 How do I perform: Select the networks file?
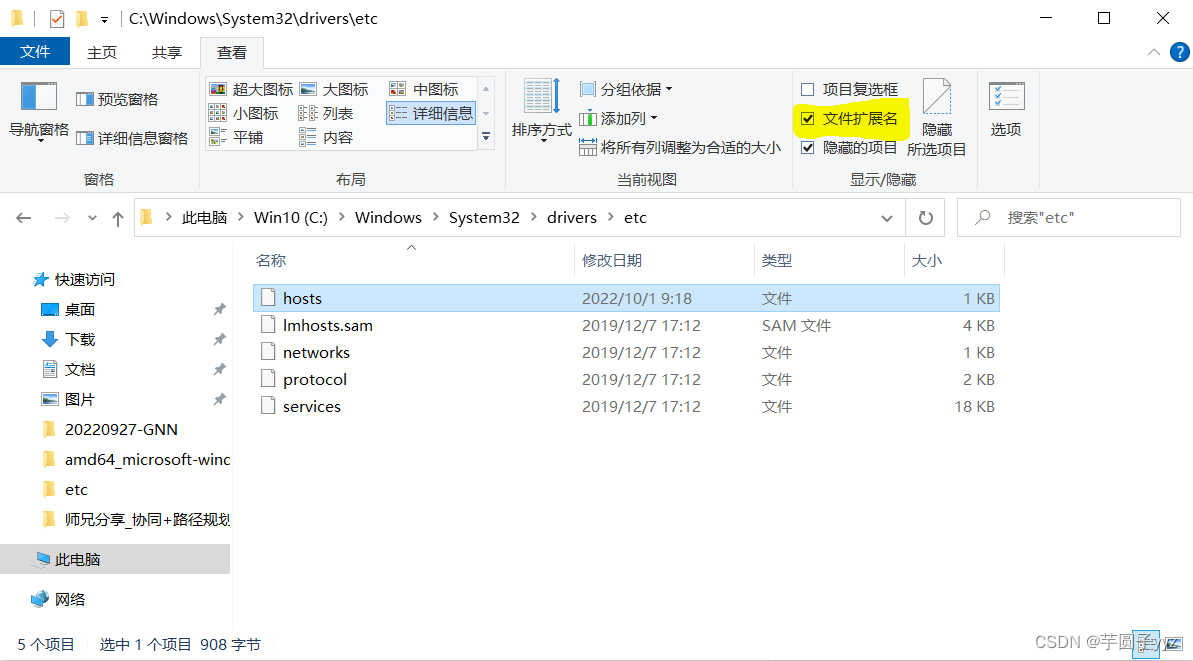[x=626, y=352]
